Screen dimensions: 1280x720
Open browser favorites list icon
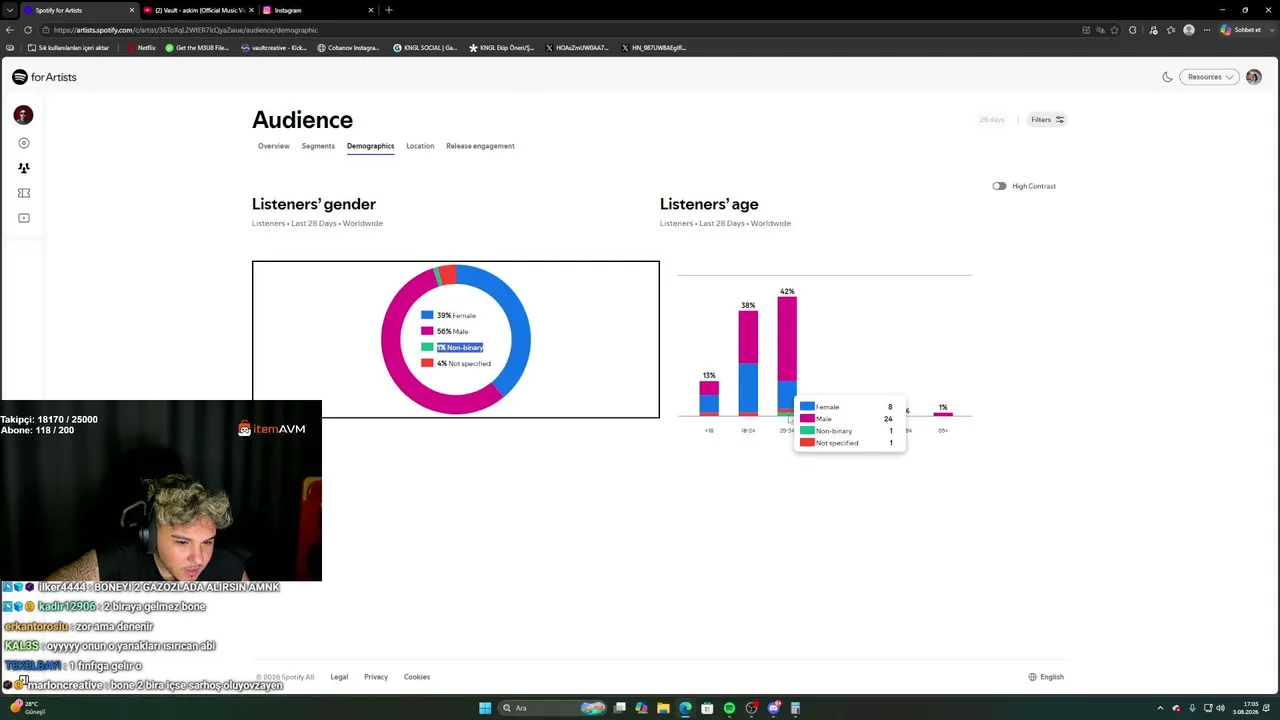pyautogui.click(x=1171, y=30)
